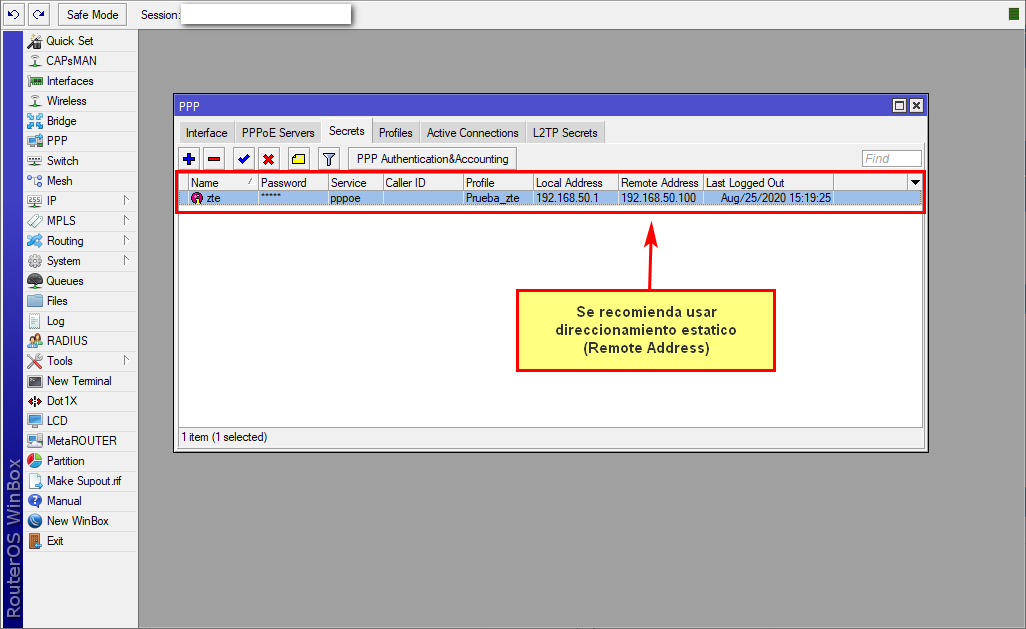Toggle the Safe Mode button

pos(92,14)
